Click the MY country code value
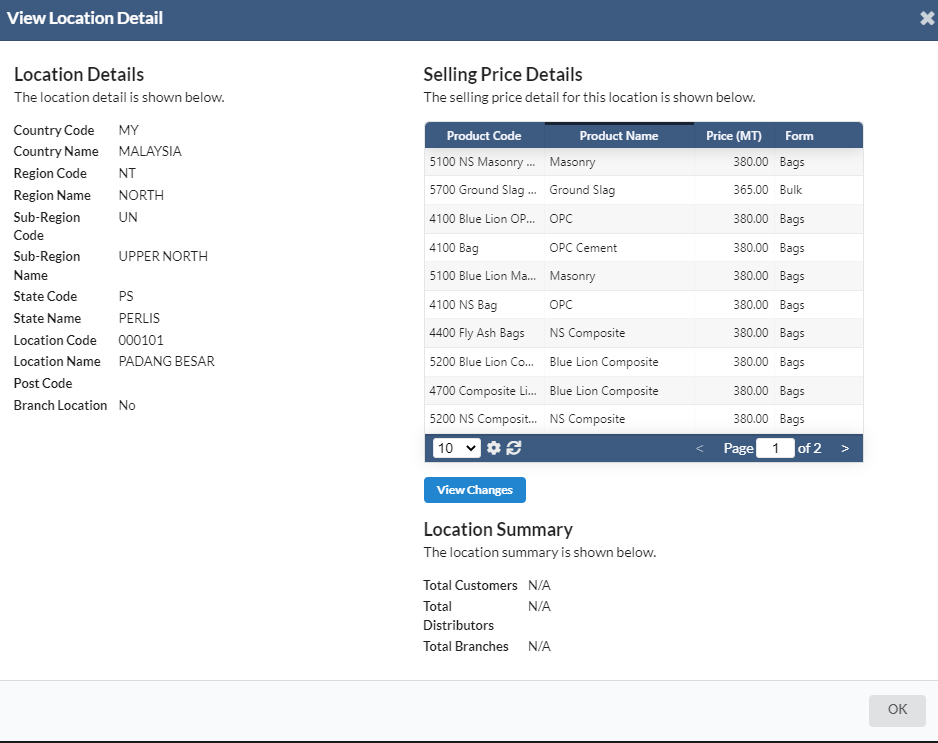Viewport: 938px width, 743px height. pos(128,130)
